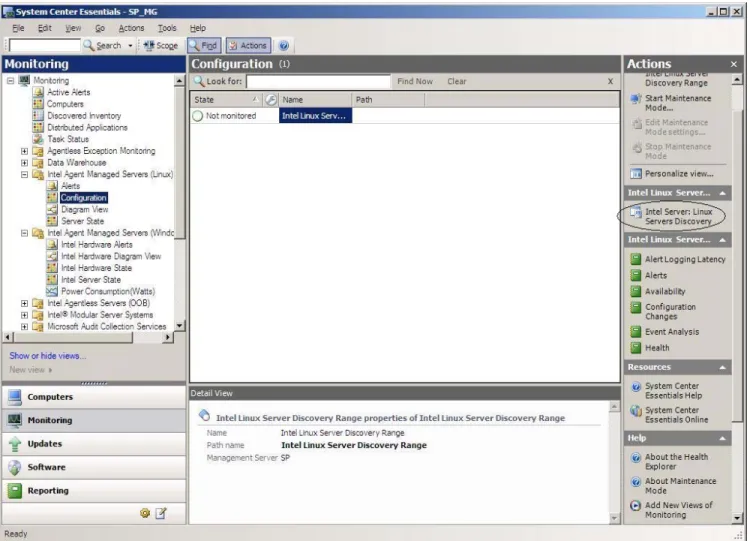The image size is (750, 541).
Task: Open Power Consumption(Watts) chart view icon
Action: [x=52, y=291]
